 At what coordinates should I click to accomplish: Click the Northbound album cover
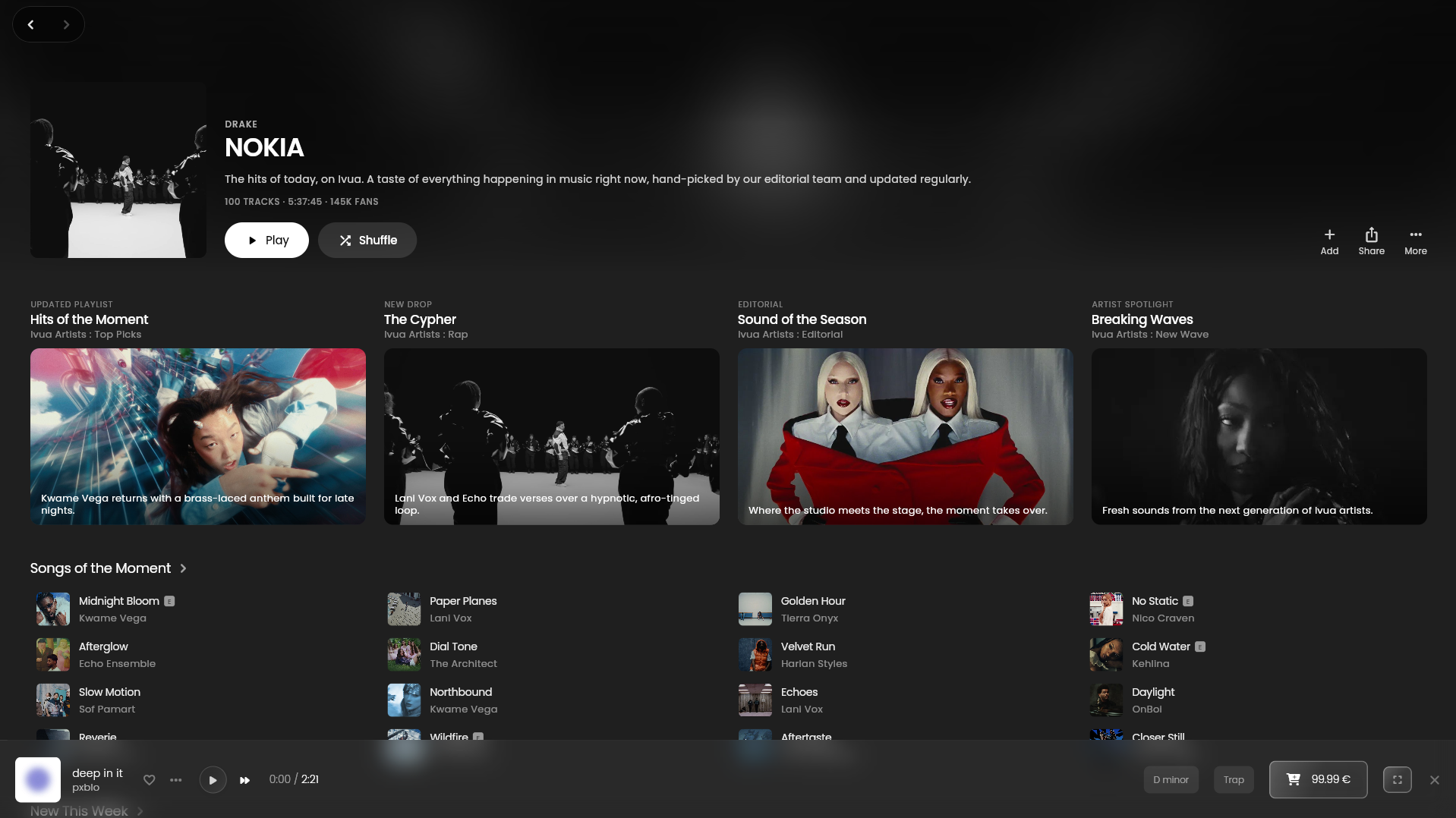click(x=404, y=700)
